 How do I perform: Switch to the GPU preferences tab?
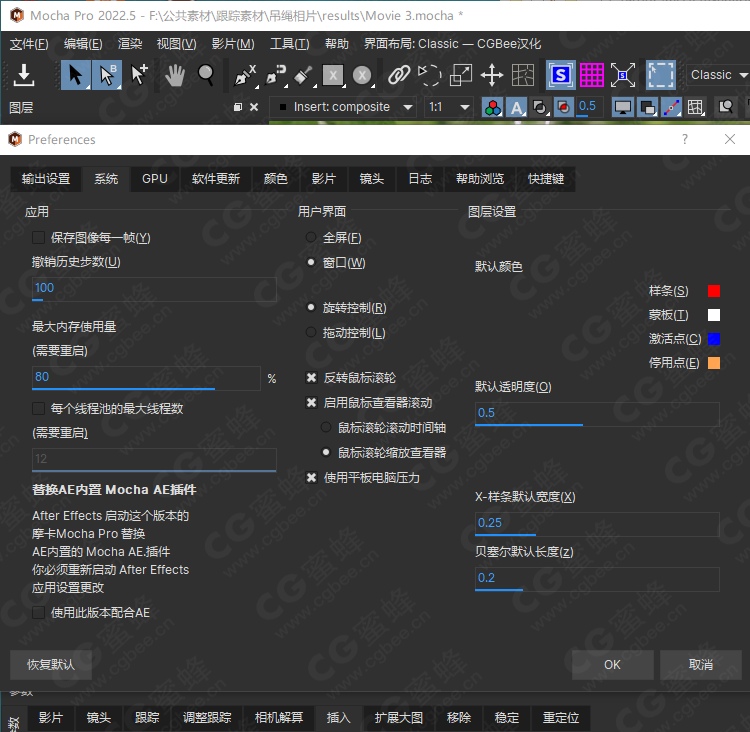click(x=154, y=179)
